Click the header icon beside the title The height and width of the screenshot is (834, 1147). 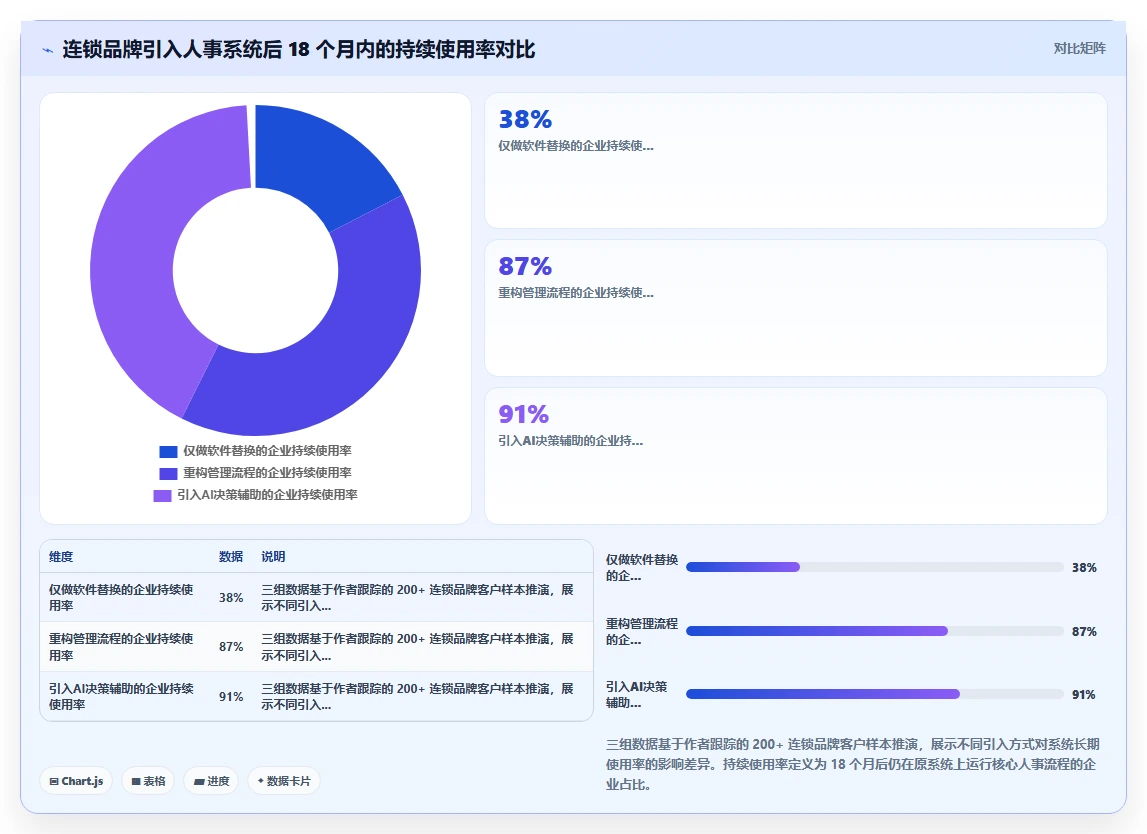48,50
